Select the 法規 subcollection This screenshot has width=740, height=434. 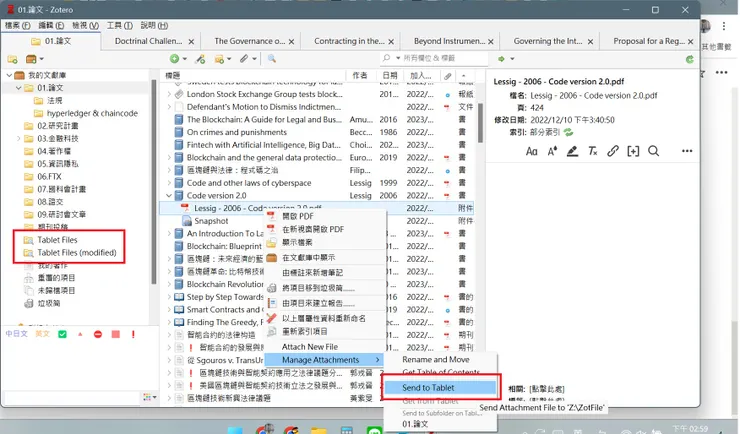point(54,100)
